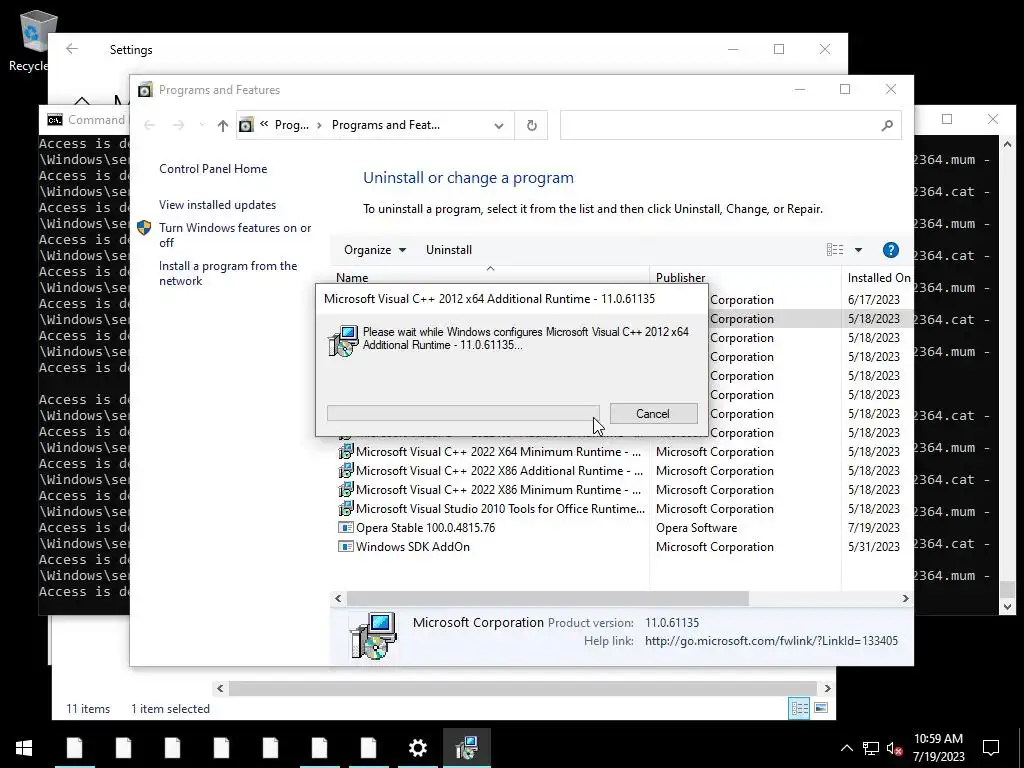Click the network icon in system tray
The image size is (1024, 768).
click(871, 748)
